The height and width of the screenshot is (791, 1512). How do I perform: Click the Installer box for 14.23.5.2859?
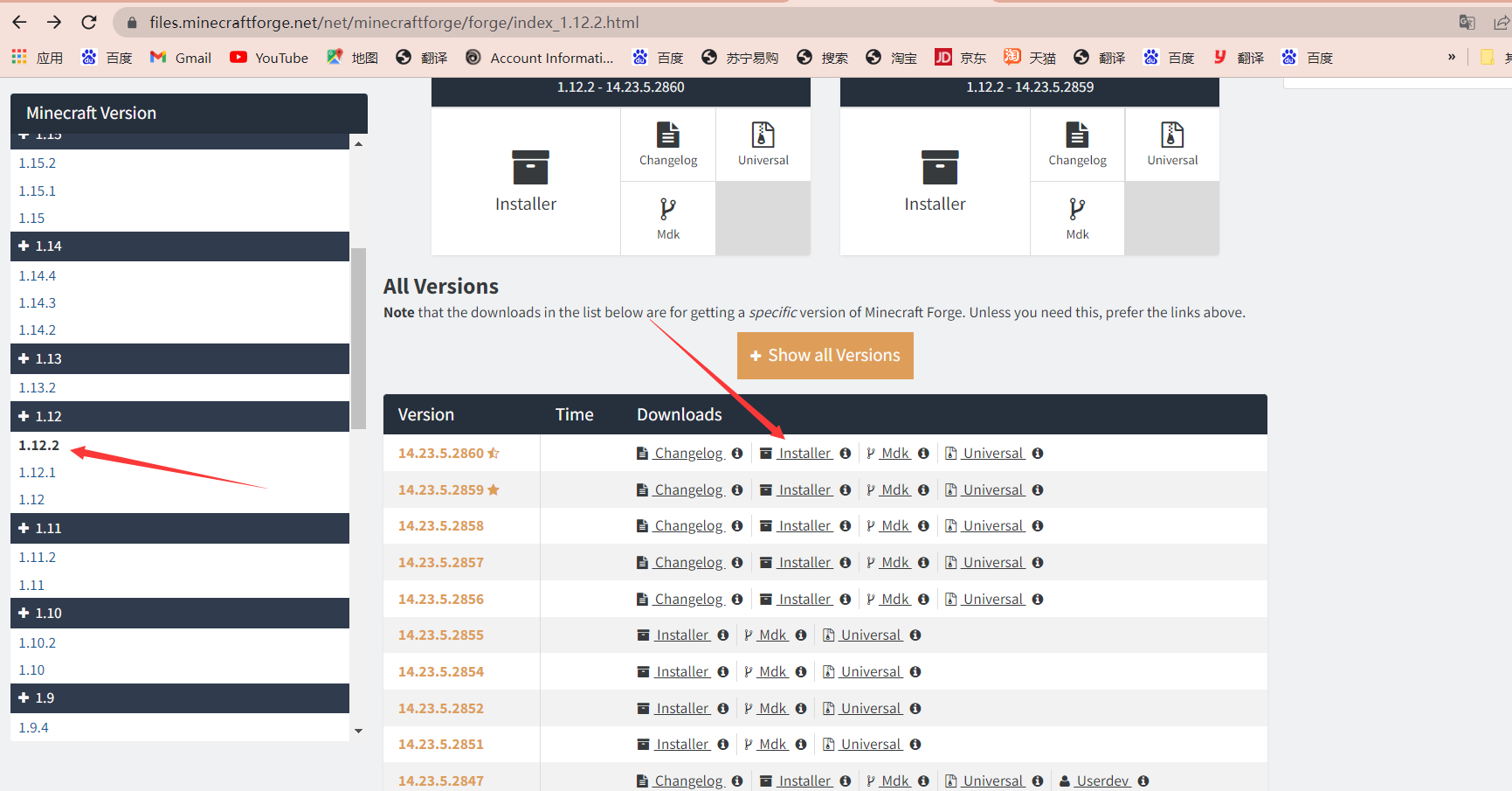click(935, 182)
